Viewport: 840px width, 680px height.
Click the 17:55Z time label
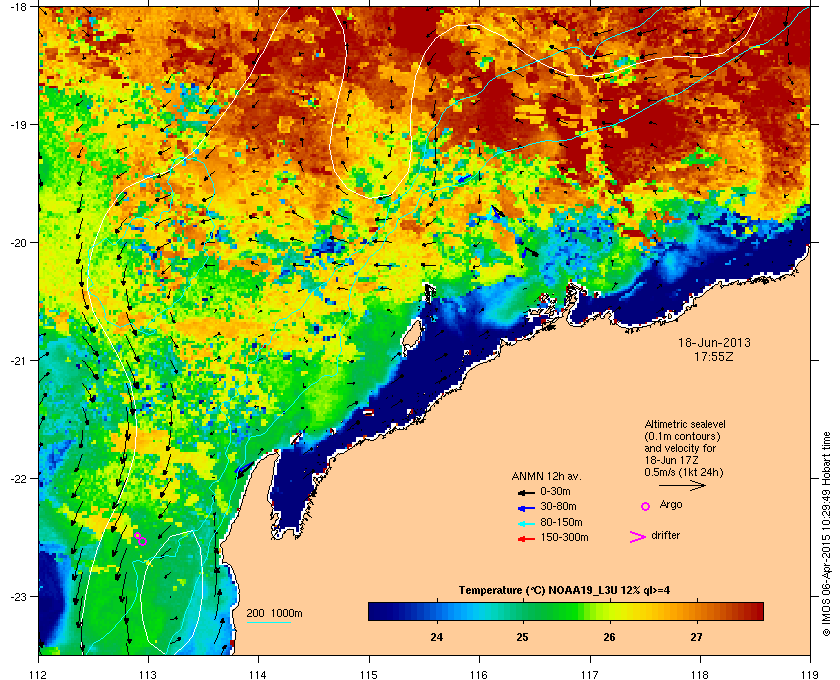click(714, 356)
